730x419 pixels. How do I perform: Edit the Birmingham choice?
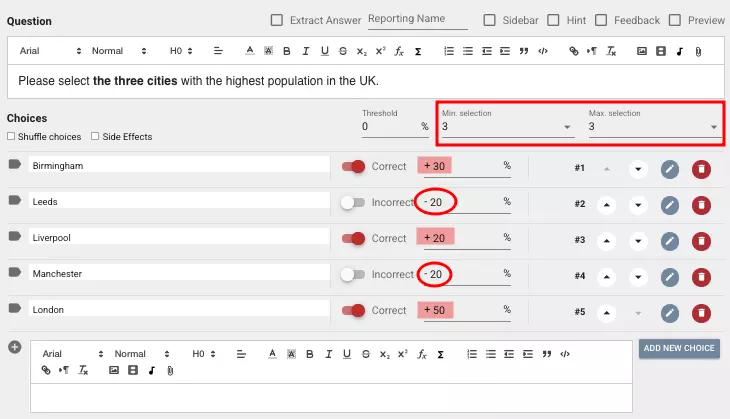click(x=669, y=169)
